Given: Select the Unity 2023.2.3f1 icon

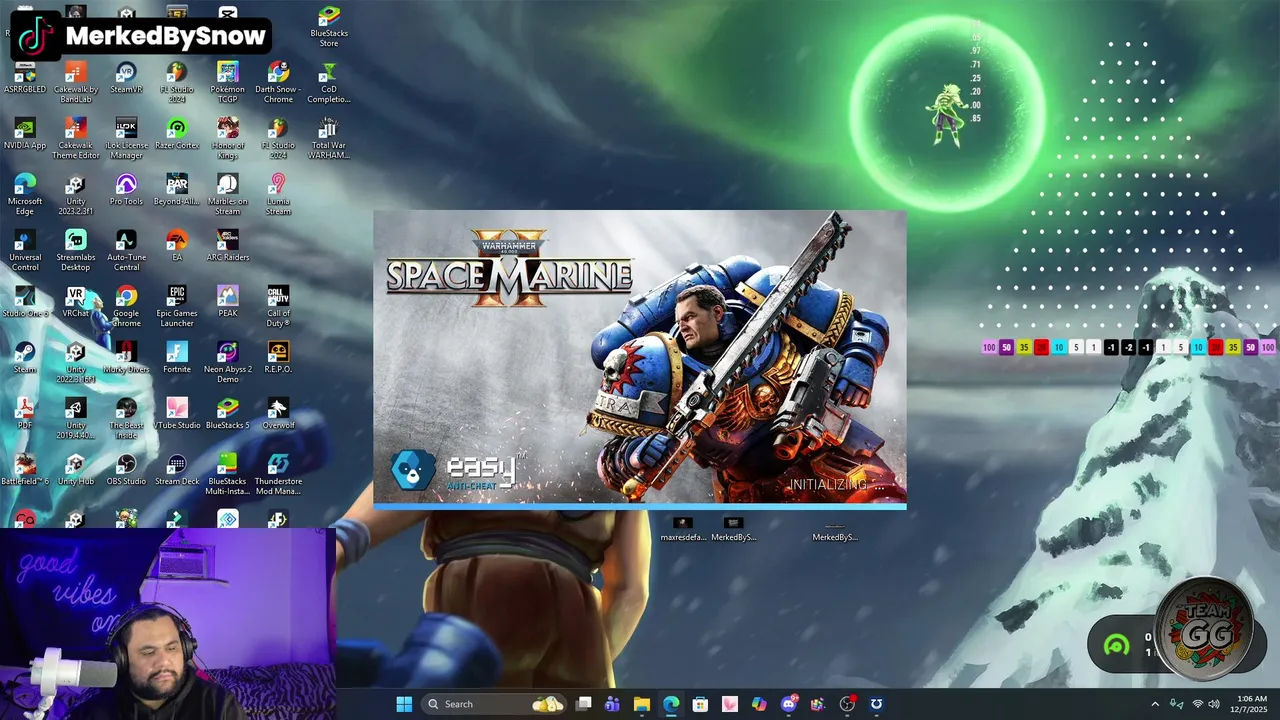Looking at the screenshot, I should (76, 195).
